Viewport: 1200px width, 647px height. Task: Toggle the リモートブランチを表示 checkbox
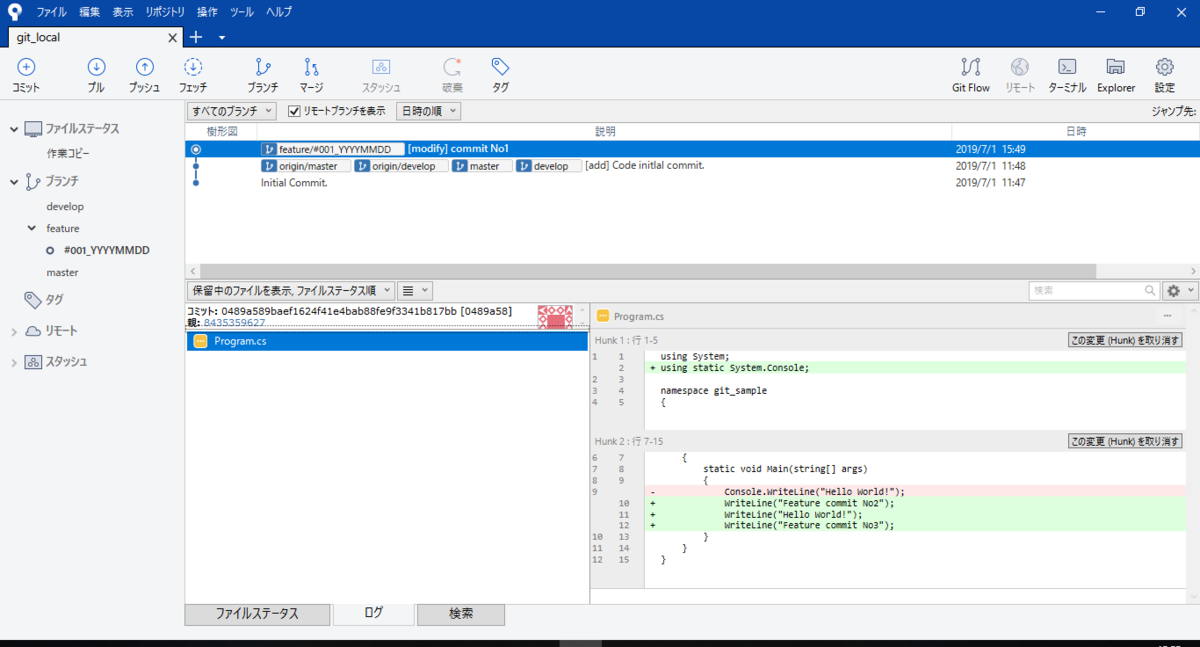294,111
